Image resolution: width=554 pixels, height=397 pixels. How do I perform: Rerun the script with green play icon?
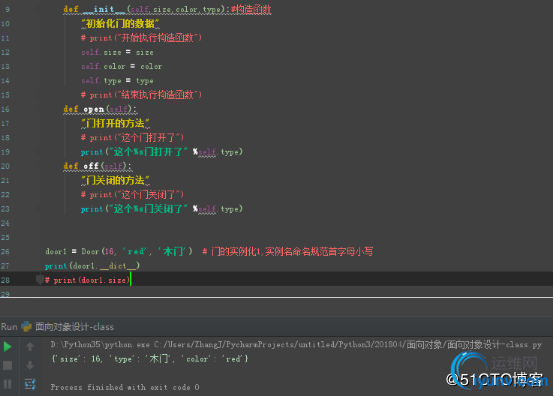coord(7,346)
